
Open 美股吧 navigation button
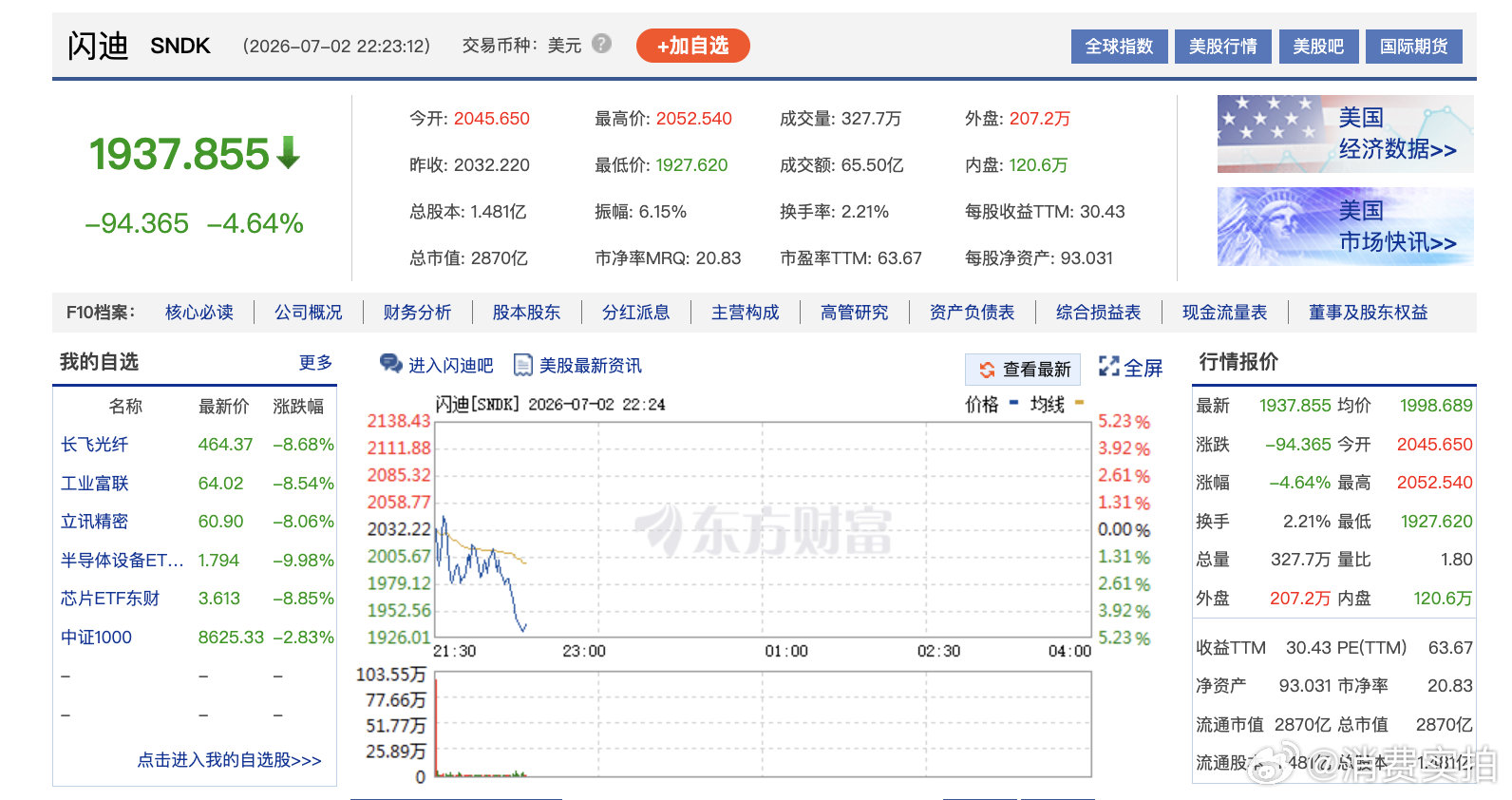point(1318,47)
